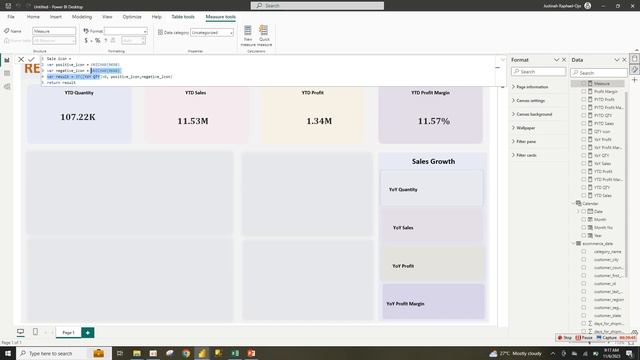Apply currency format with dollar icon
The image size is (640, 360).
(x=86, y=40)
